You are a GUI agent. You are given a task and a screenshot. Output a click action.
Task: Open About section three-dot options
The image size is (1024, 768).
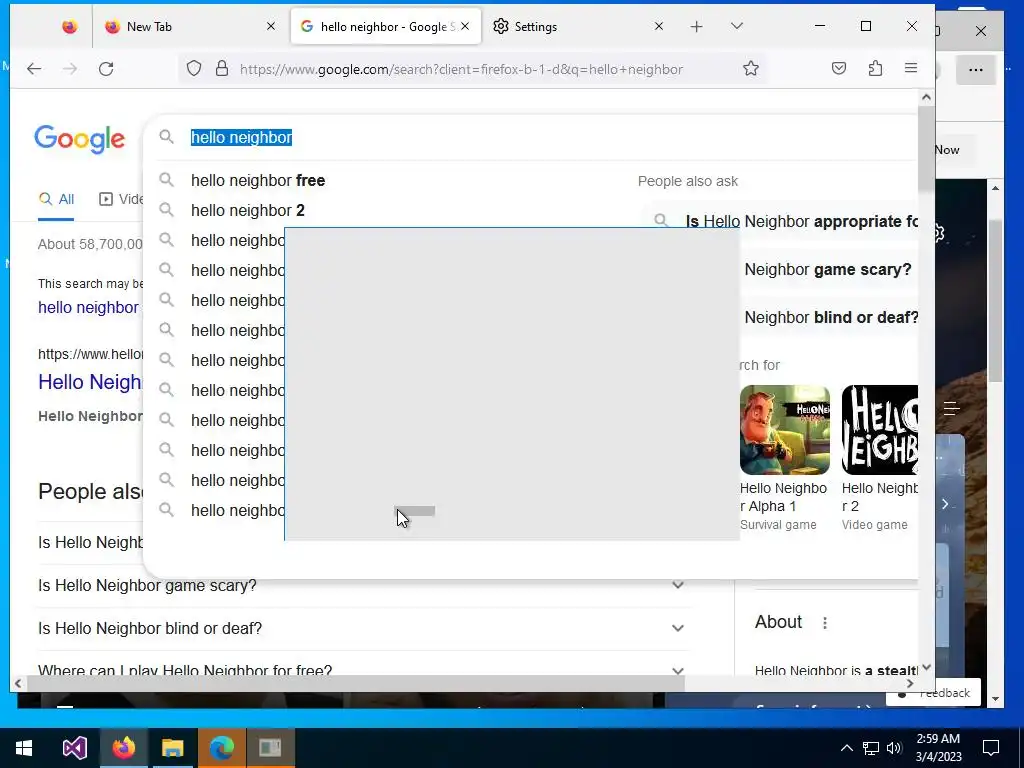[x=825, y=623]
